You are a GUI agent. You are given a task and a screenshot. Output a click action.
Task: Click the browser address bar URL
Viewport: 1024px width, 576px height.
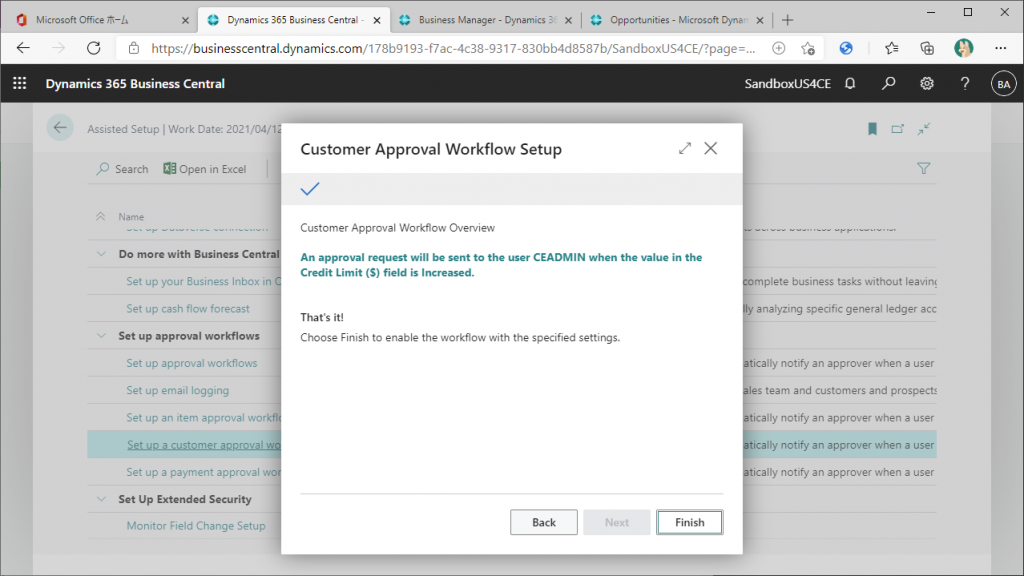point(453,48)
